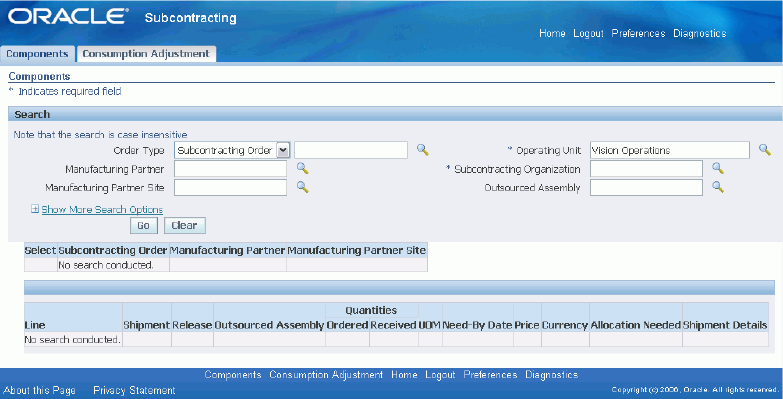Switch to the Components tab
Screen dimensions: 783x399
tap(37, 53)
